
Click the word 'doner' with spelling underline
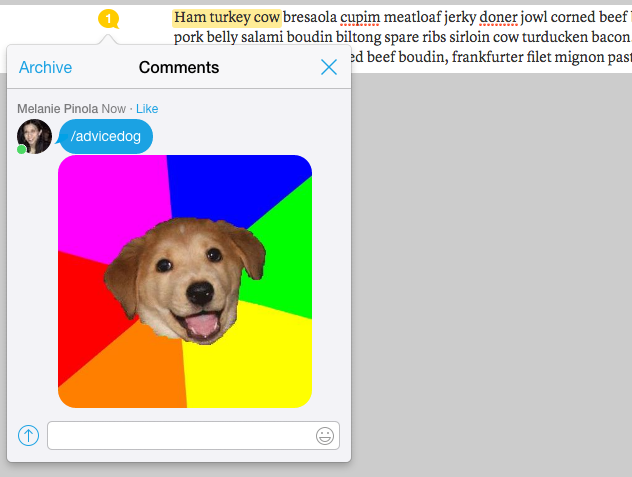pos(498,17)
